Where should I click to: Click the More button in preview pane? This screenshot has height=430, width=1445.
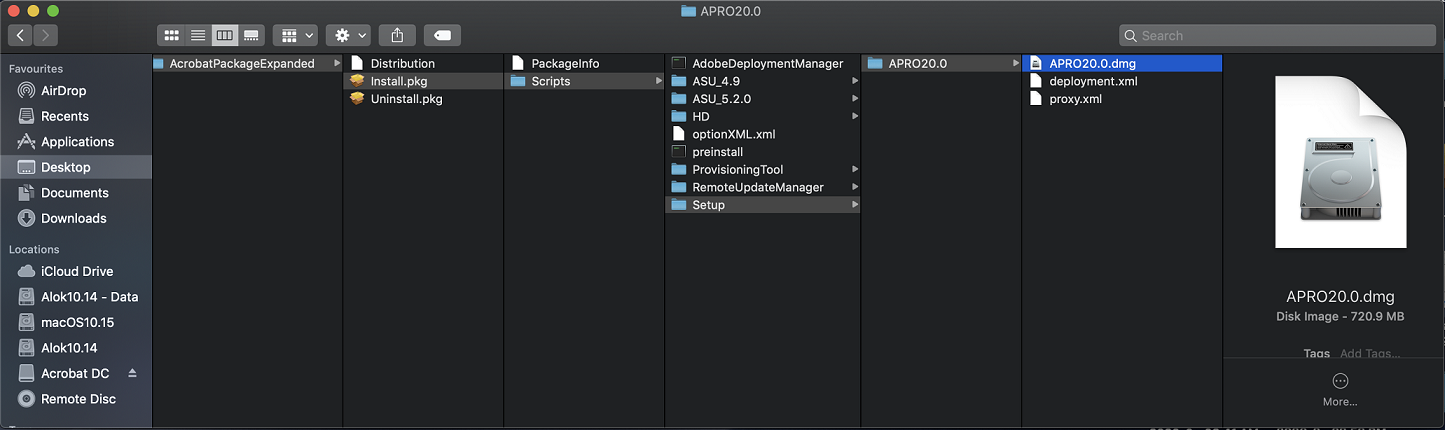pos(1340,389)
